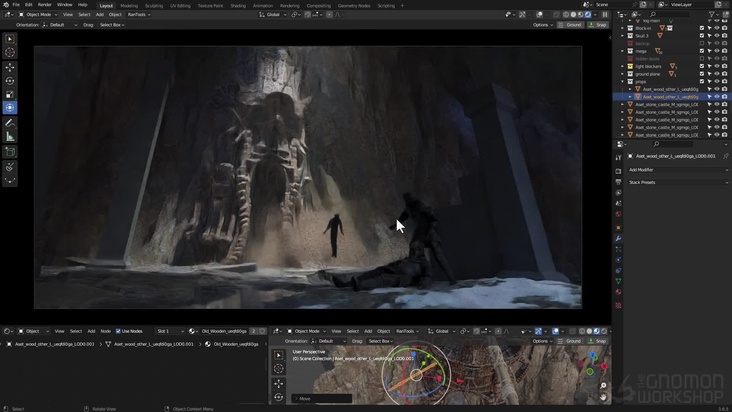
Task: Hide the props collection with its eye icon
Action: (x=717, y=82)
